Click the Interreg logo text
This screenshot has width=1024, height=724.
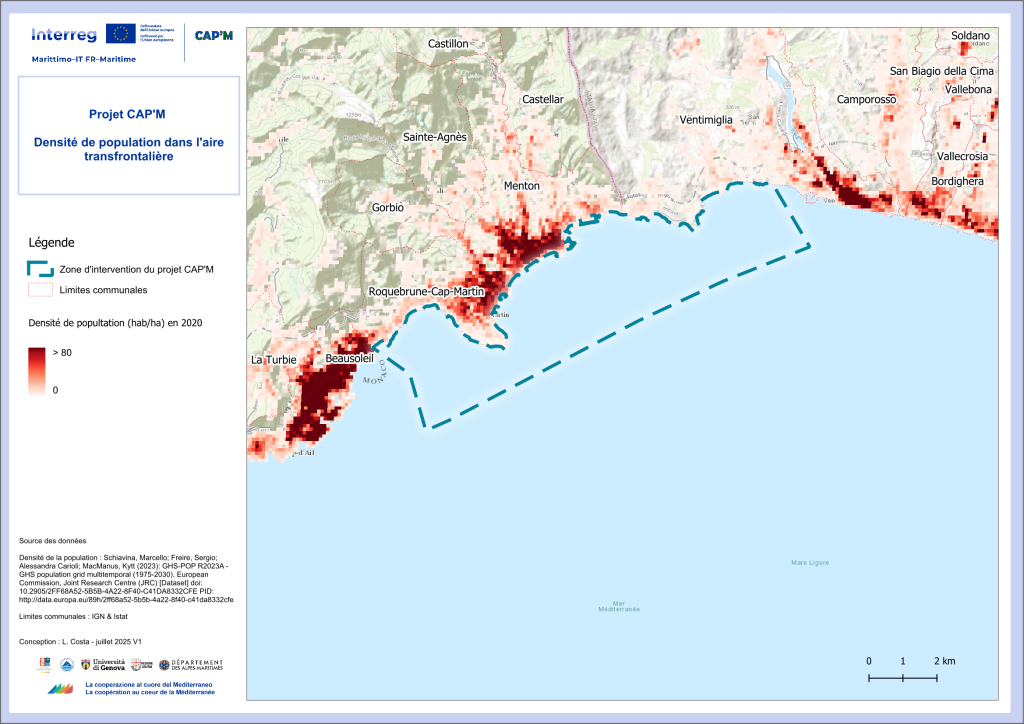tap(64, 35)
